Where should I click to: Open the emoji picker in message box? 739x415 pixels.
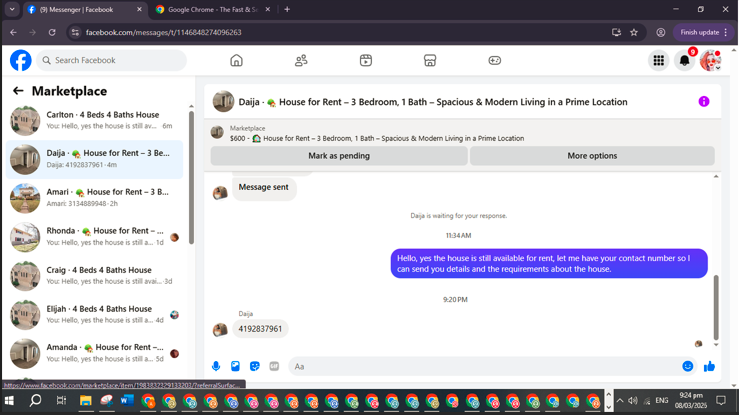pyautogui.click(x=688, y=366)
